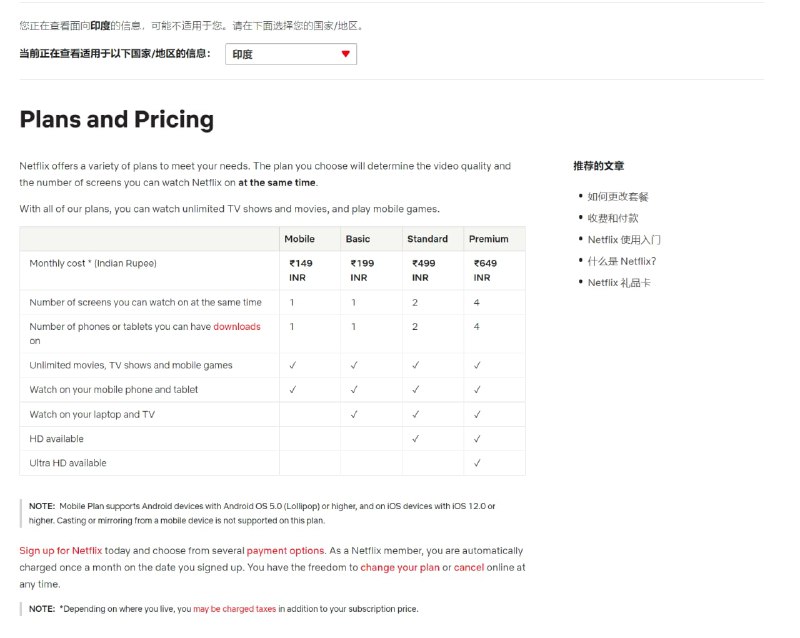Click the screens count 4 under Premium

click(477, 302)
